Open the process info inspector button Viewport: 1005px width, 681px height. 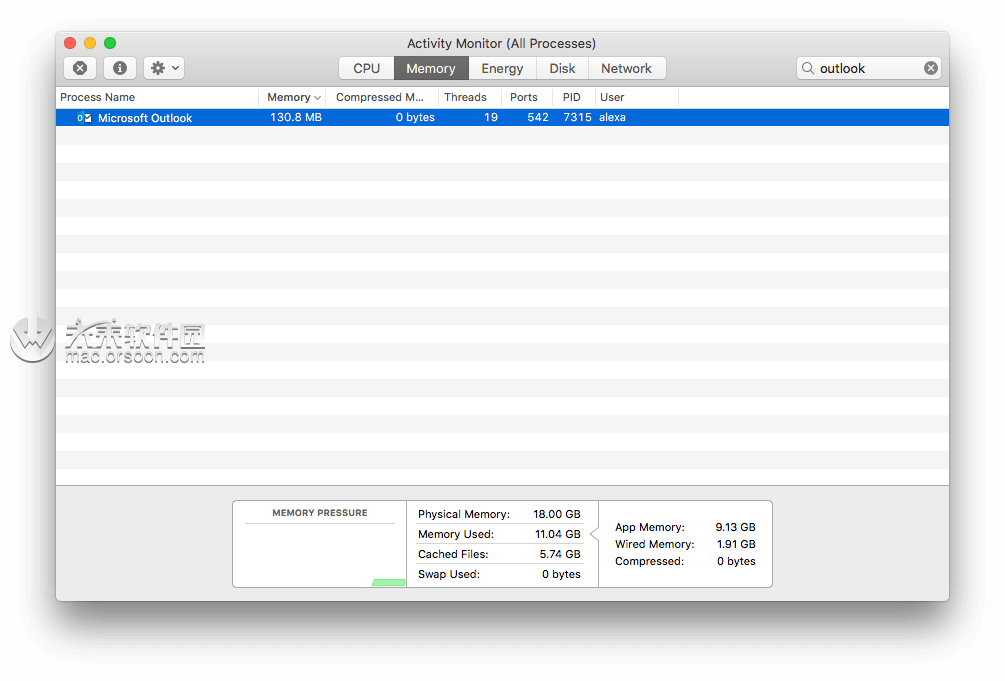tap(120, 68)
